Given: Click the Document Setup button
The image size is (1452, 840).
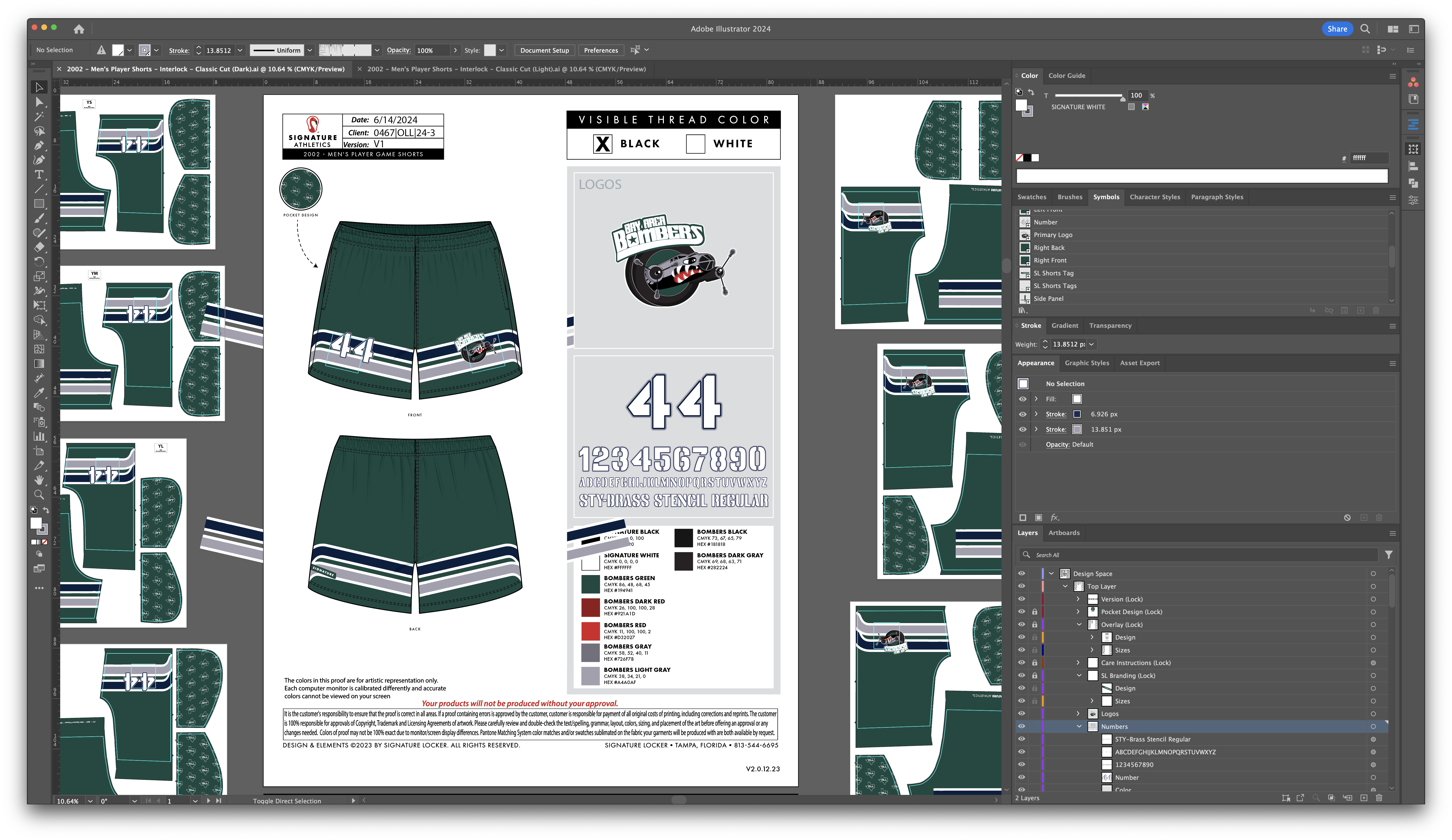Looking at the screenshot, I should click(x=544, y=50).
